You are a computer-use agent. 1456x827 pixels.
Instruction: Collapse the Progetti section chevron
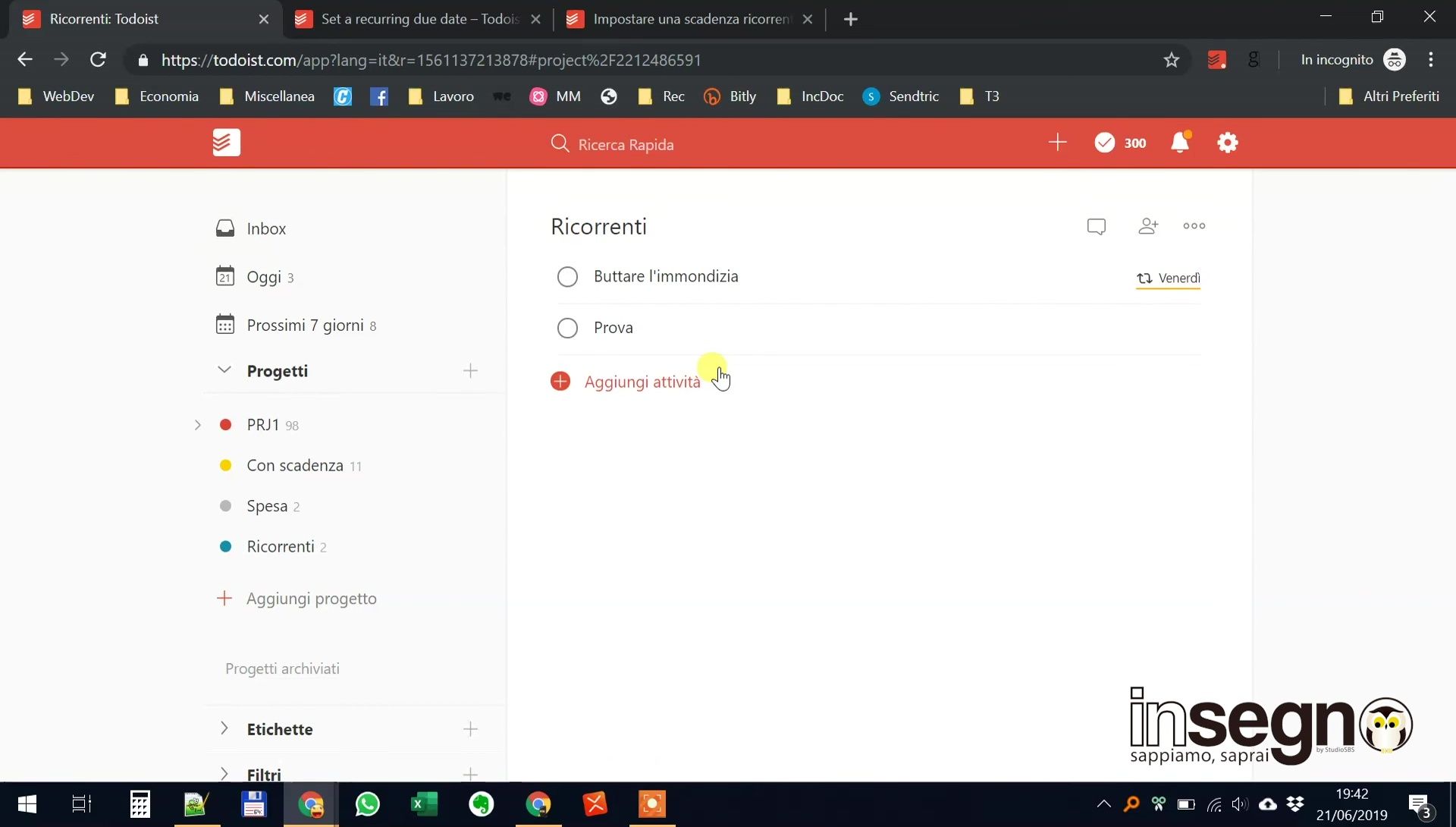coord(224,370)
